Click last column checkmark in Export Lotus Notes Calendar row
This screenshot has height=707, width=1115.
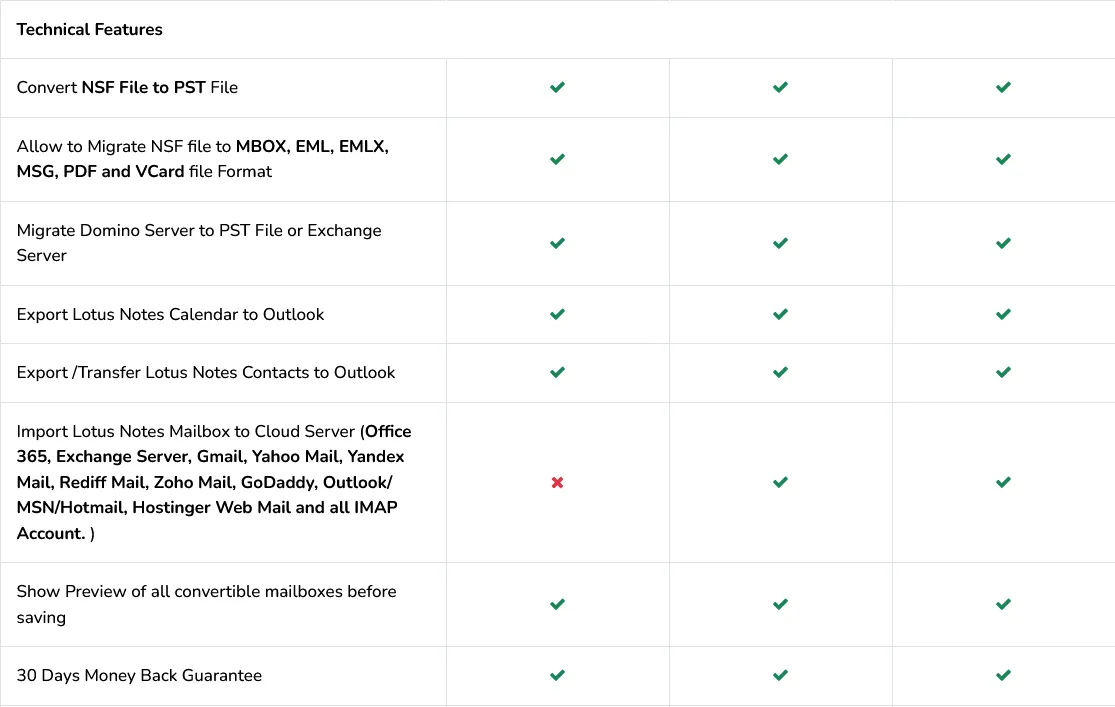click(1003, 315)
